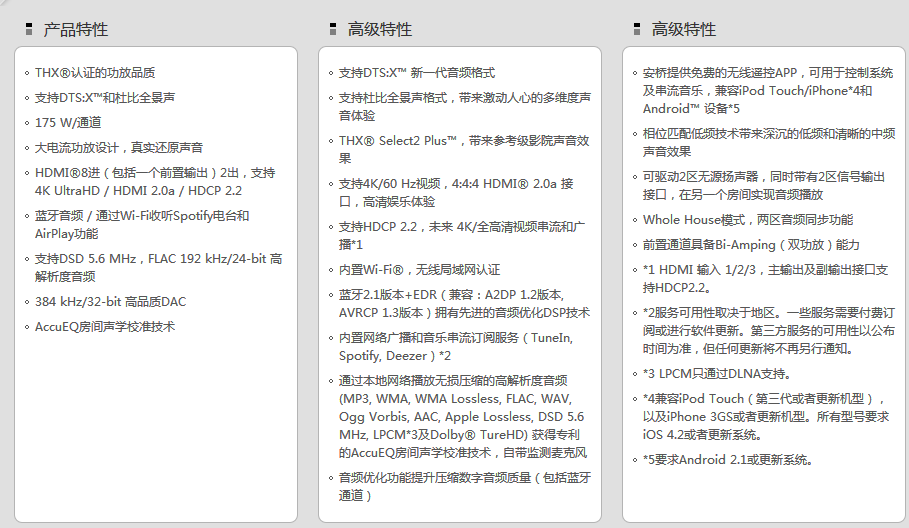Click 前置通道具备Bi-Amping（双功放）能力
The image size is (909, 528).
[x=751, y=245]
